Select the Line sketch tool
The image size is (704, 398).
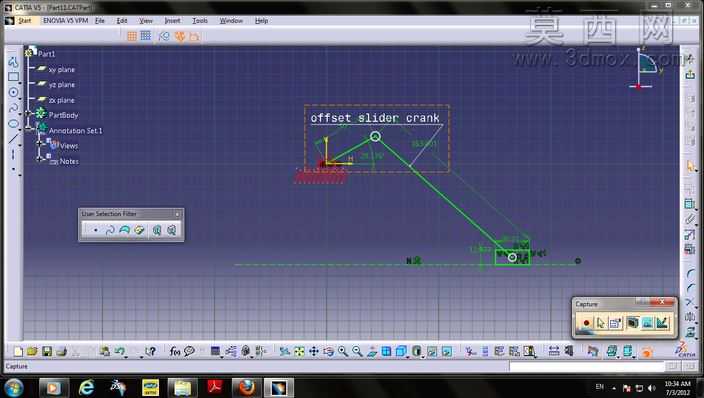click(x=13, y=139)
